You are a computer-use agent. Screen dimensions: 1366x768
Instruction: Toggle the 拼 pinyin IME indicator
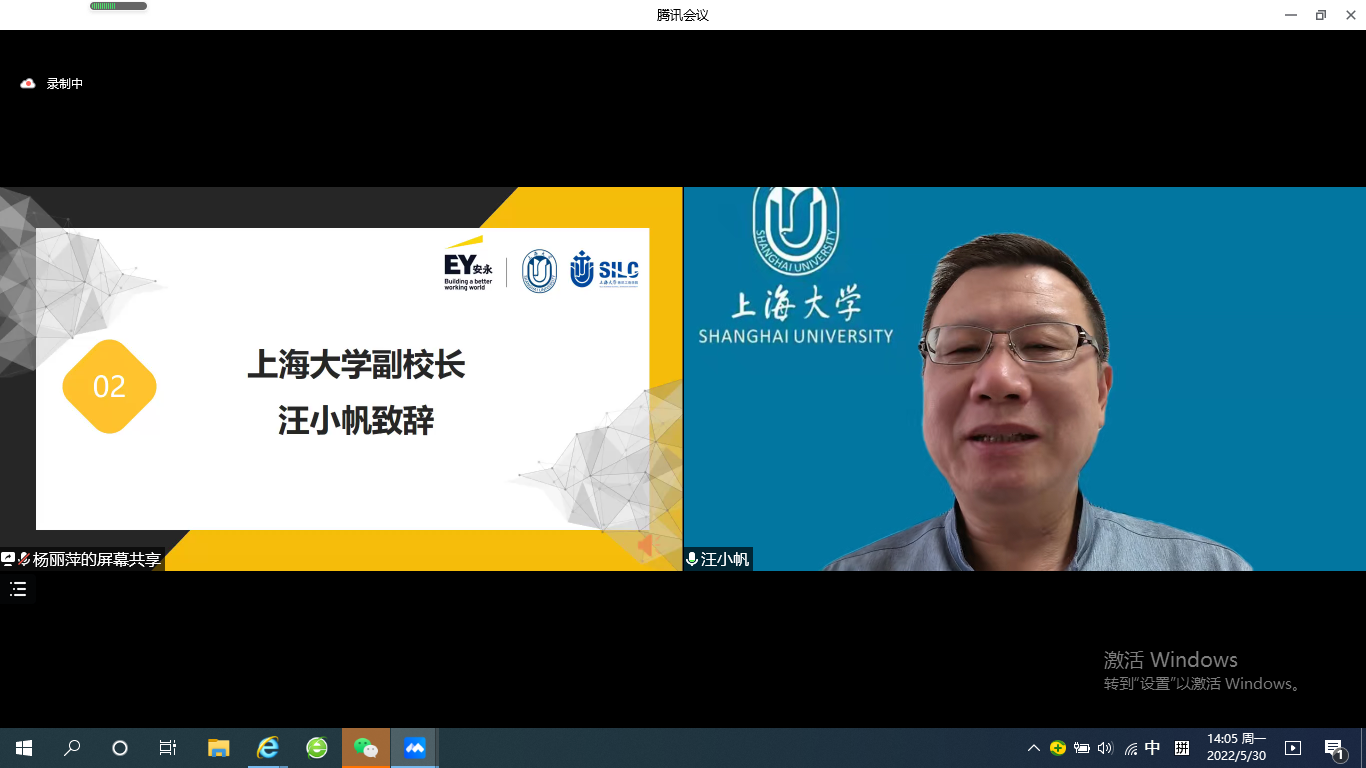[1182, 748]
